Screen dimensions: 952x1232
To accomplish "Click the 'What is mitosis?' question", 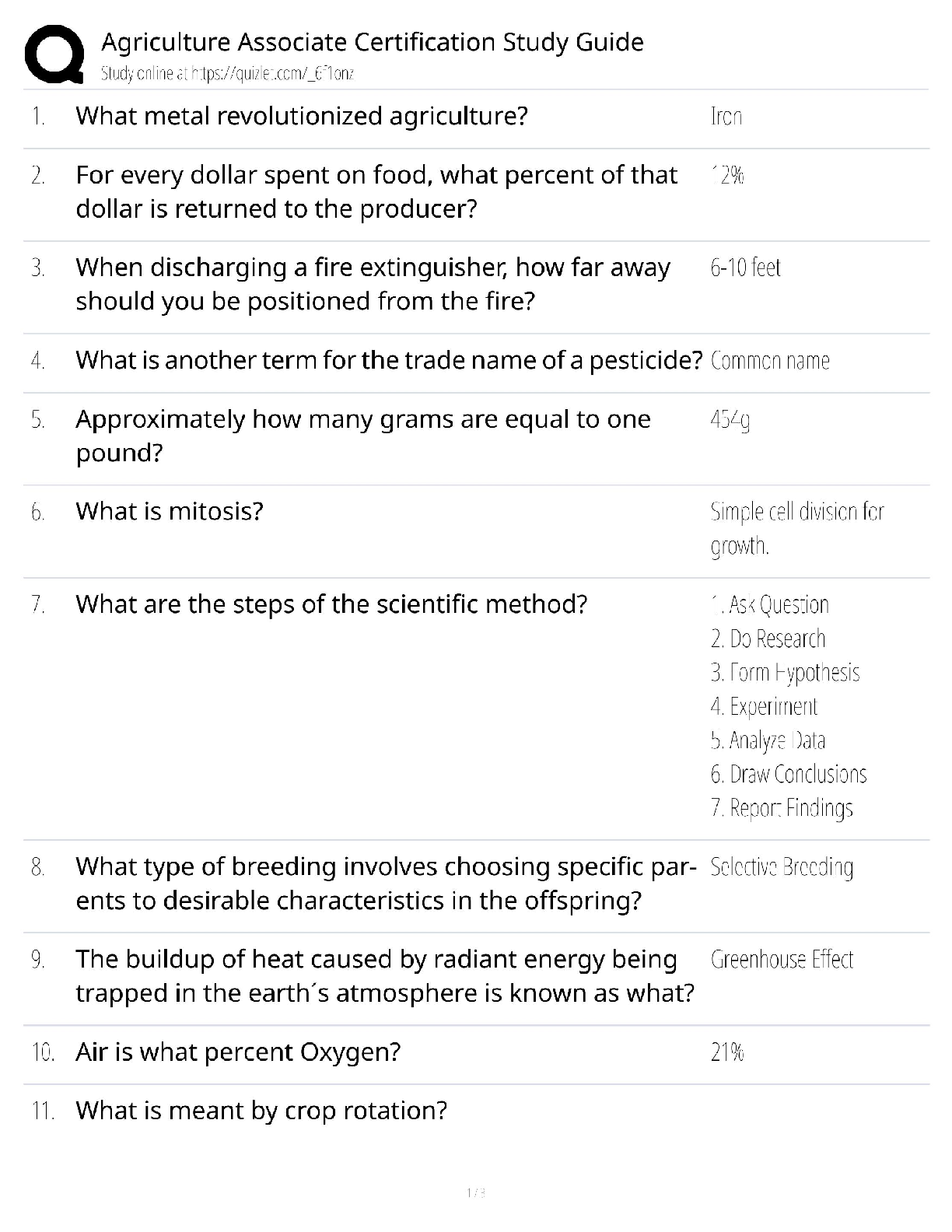I will (x=170, y=511).
